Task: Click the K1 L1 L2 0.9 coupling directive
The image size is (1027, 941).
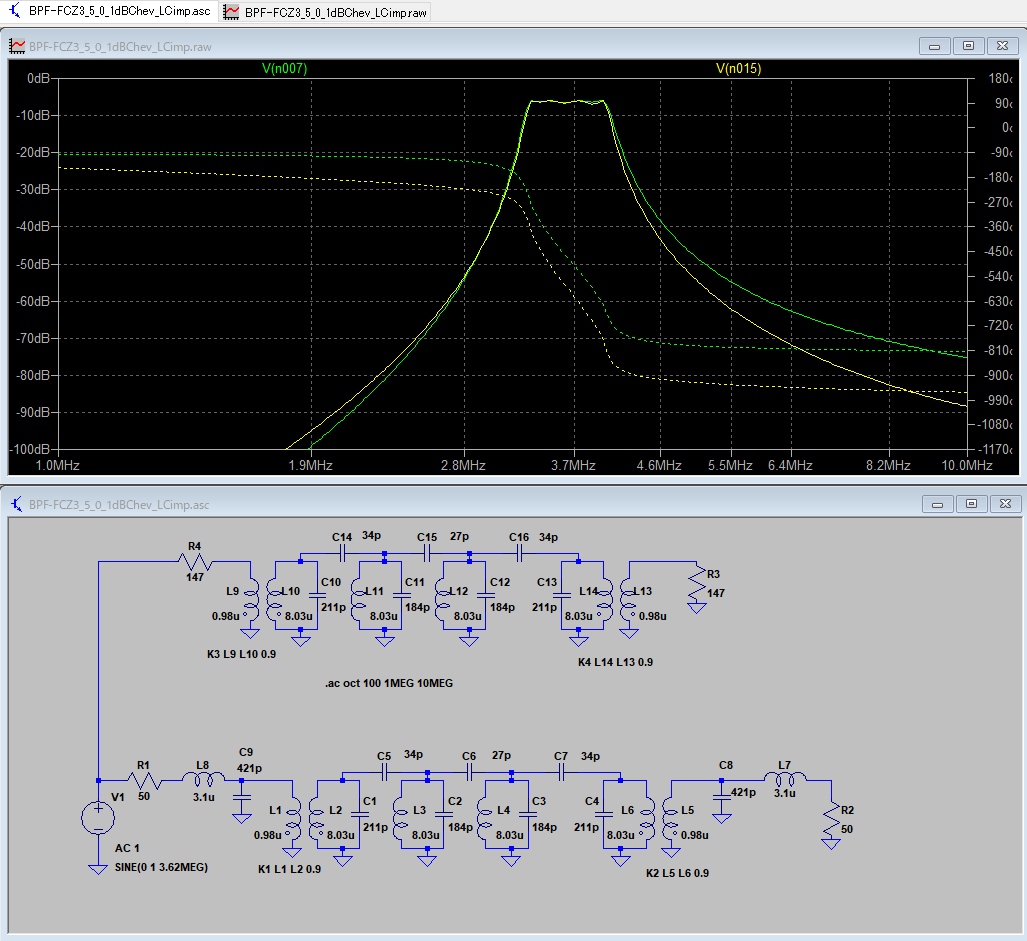Action: point(289,869)
